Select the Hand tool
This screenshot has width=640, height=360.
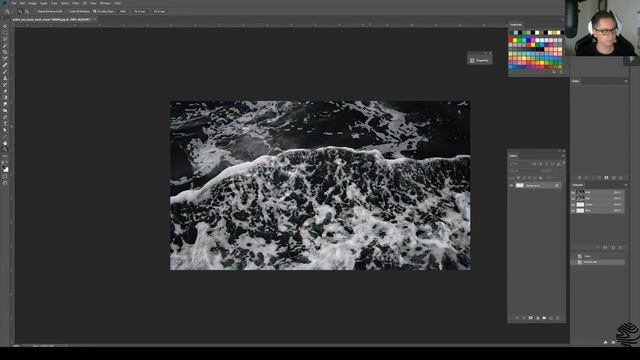click(x=5, y=143)
